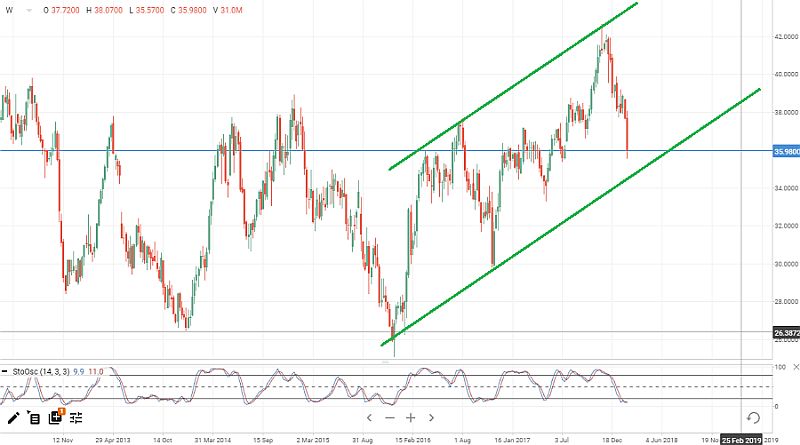Open the W timeframe dropdown arrow
The image size is (800, 445).
(x=29, y=10)
